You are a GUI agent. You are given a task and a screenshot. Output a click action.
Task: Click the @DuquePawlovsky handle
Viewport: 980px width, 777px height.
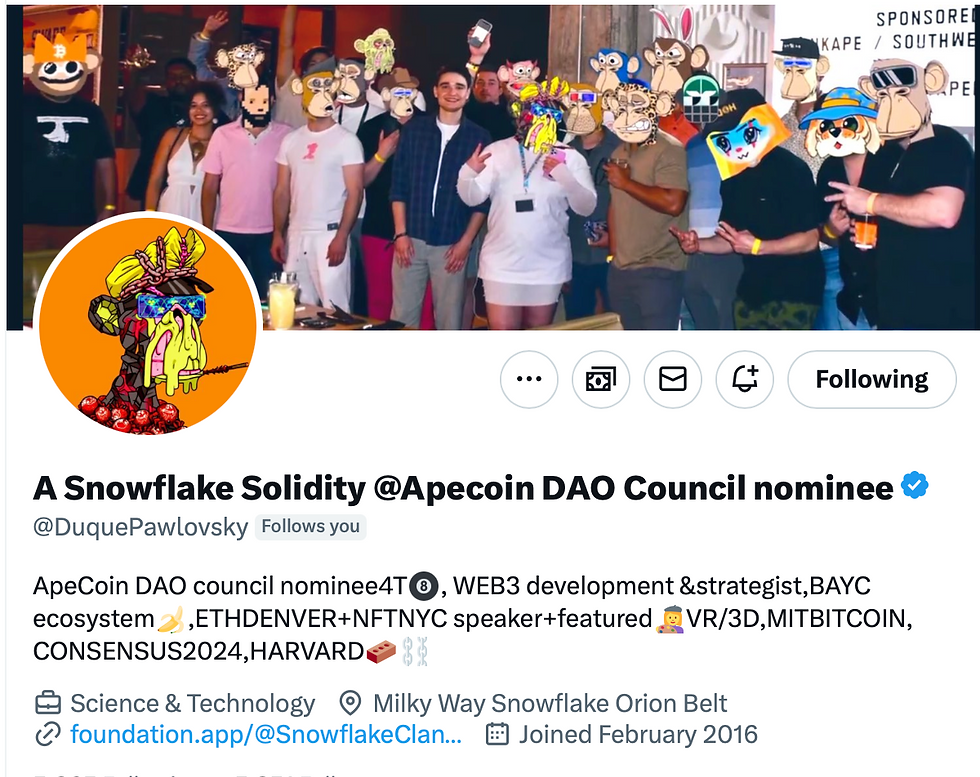click(141, 527)
